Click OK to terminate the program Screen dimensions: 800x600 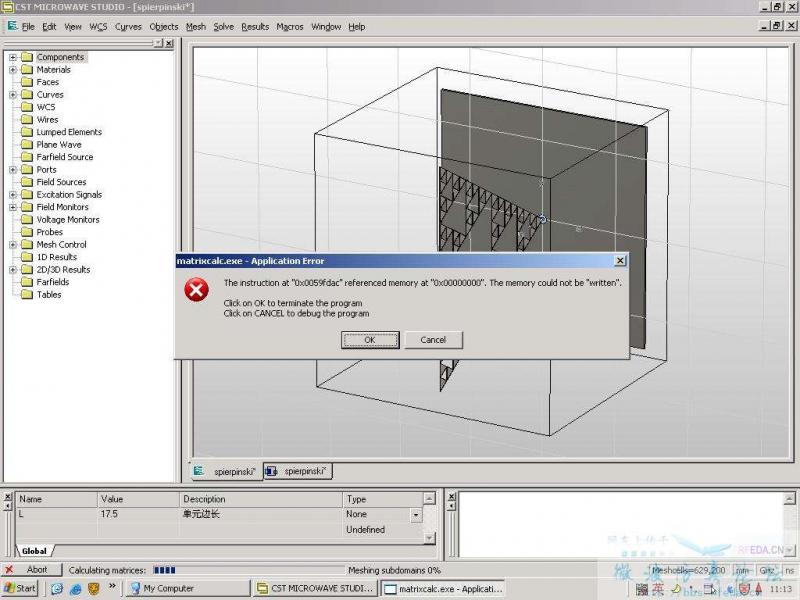tap(370, 340)
